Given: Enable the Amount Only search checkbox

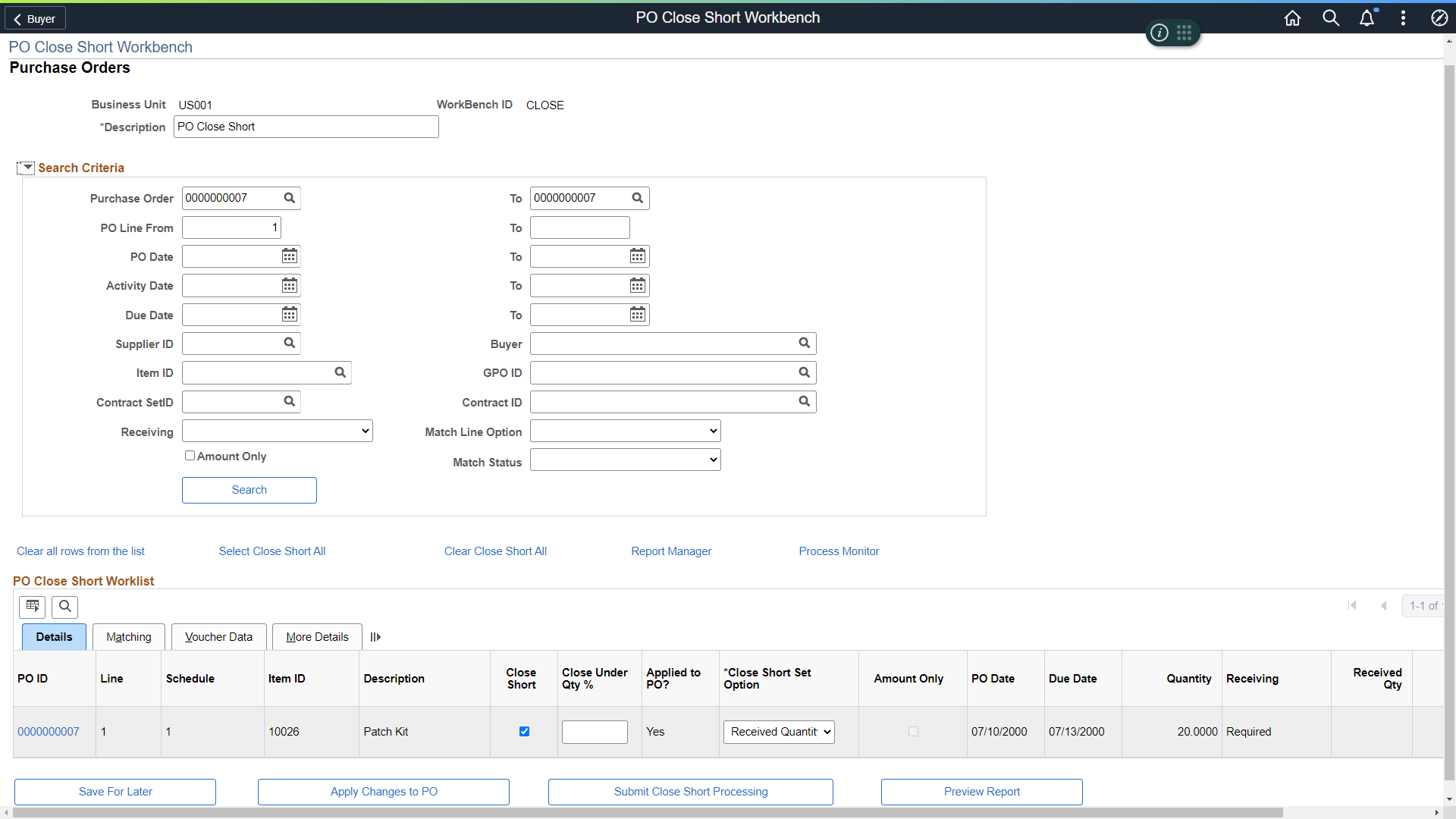Looking at the screenshot, I should 190,456.
